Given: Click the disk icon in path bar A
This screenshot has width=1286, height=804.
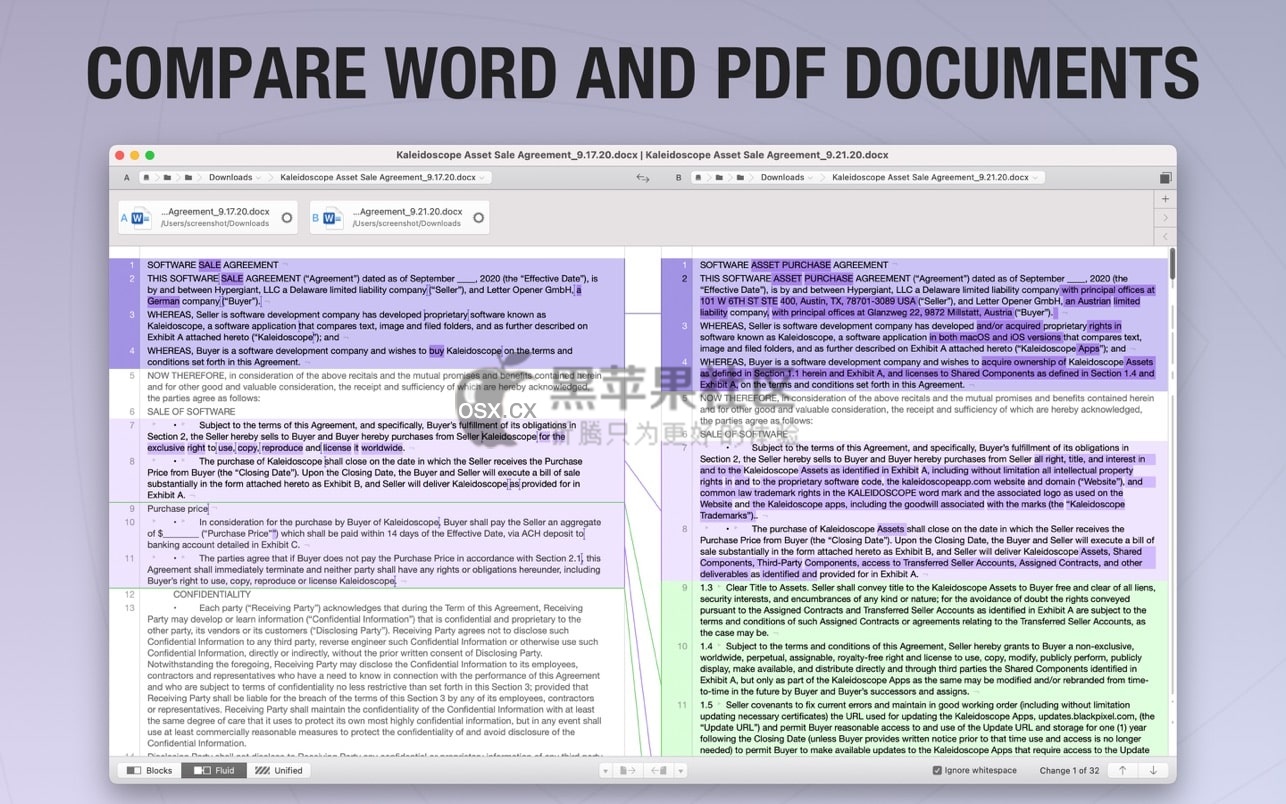Looking at the screenshot, I should pos(147,178).
